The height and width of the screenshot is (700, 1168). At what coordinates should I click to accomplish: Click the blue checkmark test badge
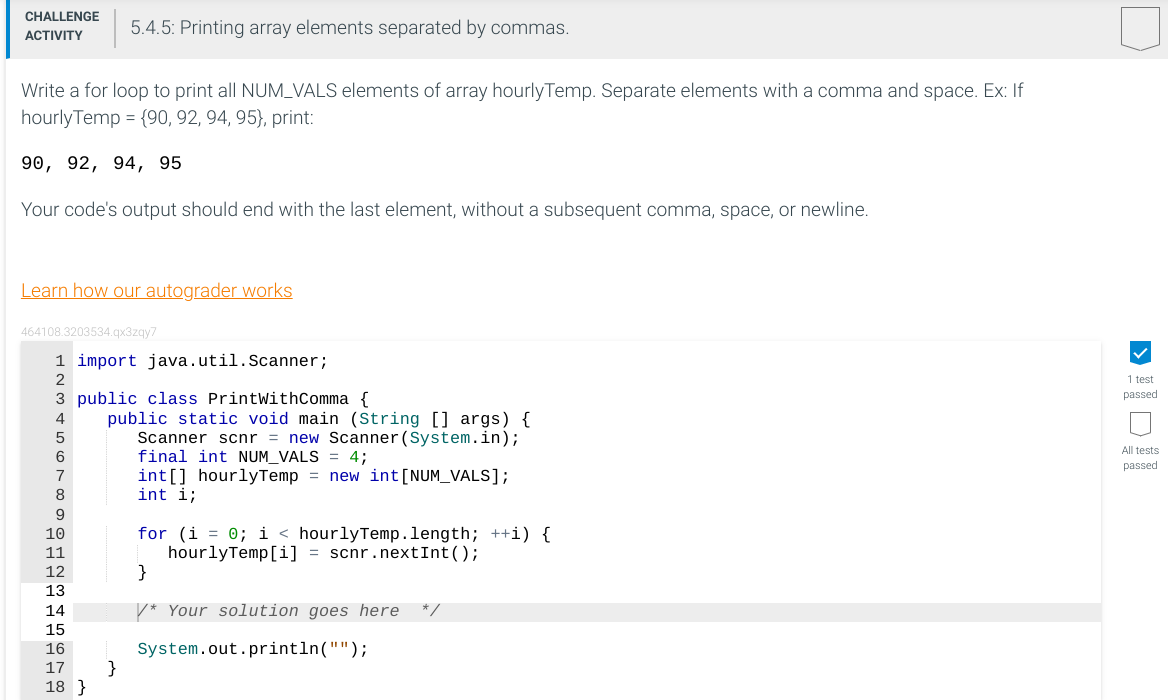click(1140, 353)
